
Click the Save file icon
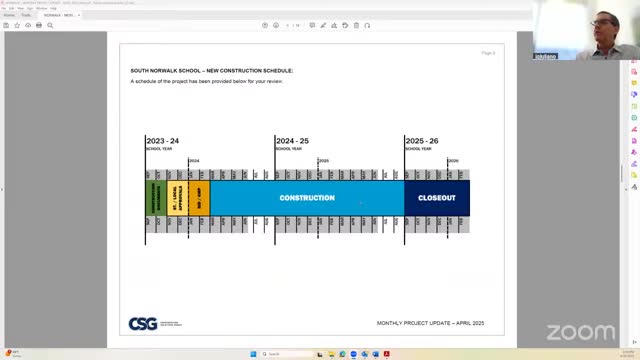point(6,25)
